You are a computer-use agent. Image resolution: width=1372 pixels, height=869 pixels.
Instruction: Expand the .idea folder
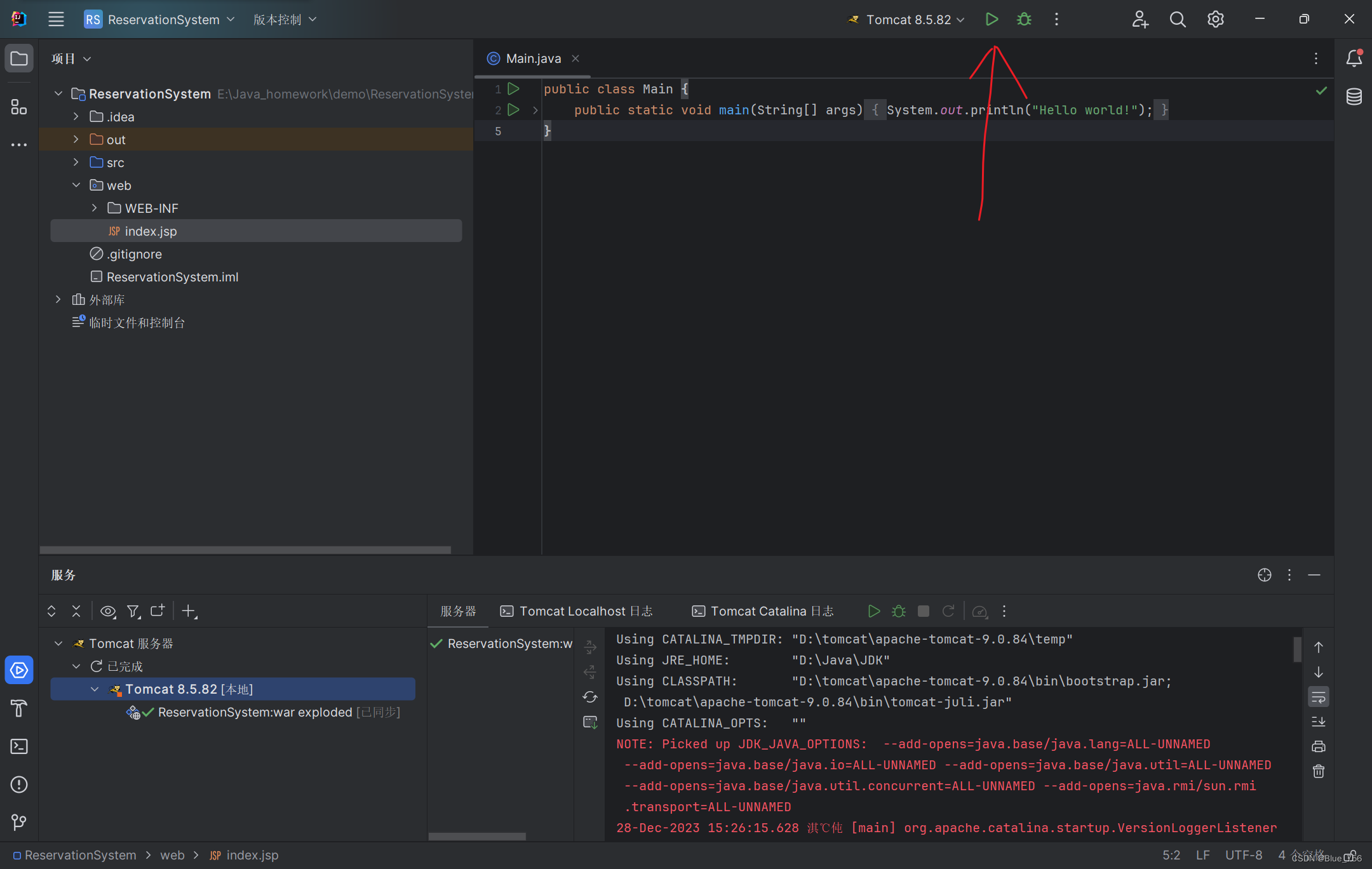[76, 117]
